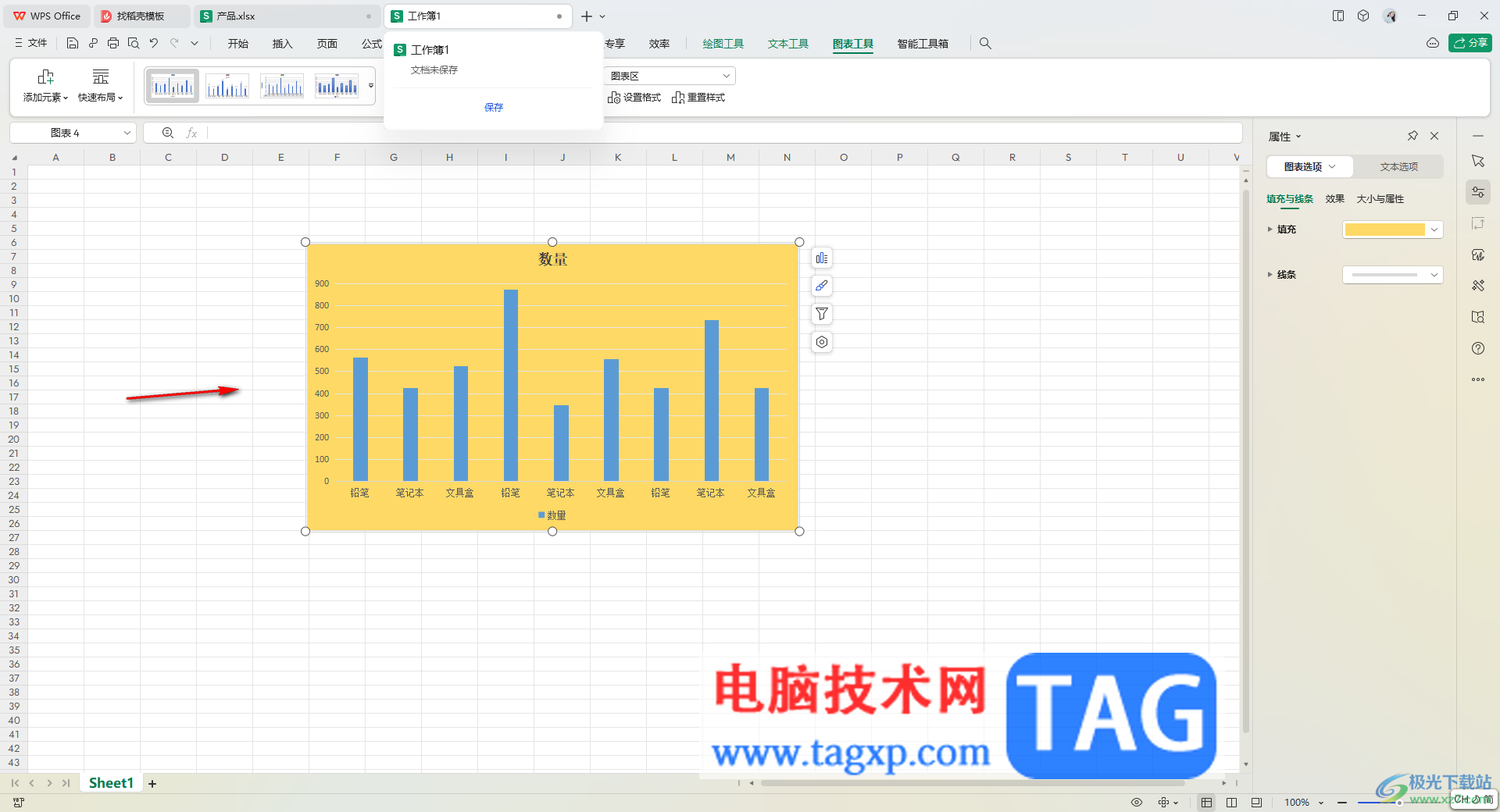This screenshot has height=812, width=1500.
Task: Open the Insert ribbon tab
Action: [282, 44]
